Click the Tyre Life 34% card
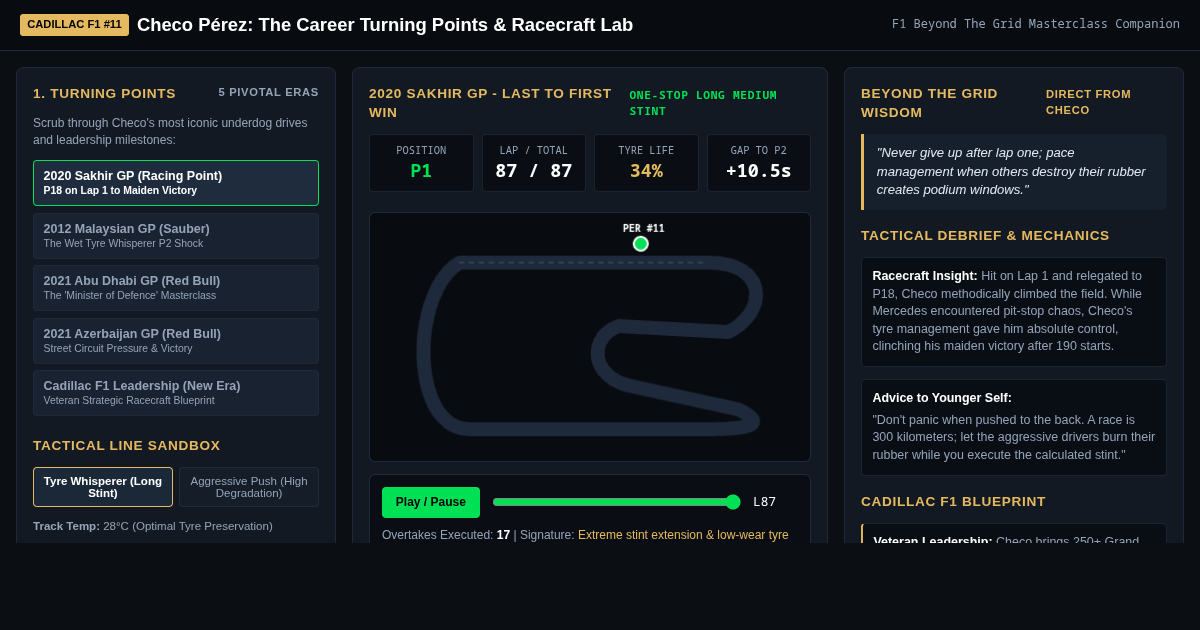1200x630 pixels. pyautogui.click(x=646, y=163)
